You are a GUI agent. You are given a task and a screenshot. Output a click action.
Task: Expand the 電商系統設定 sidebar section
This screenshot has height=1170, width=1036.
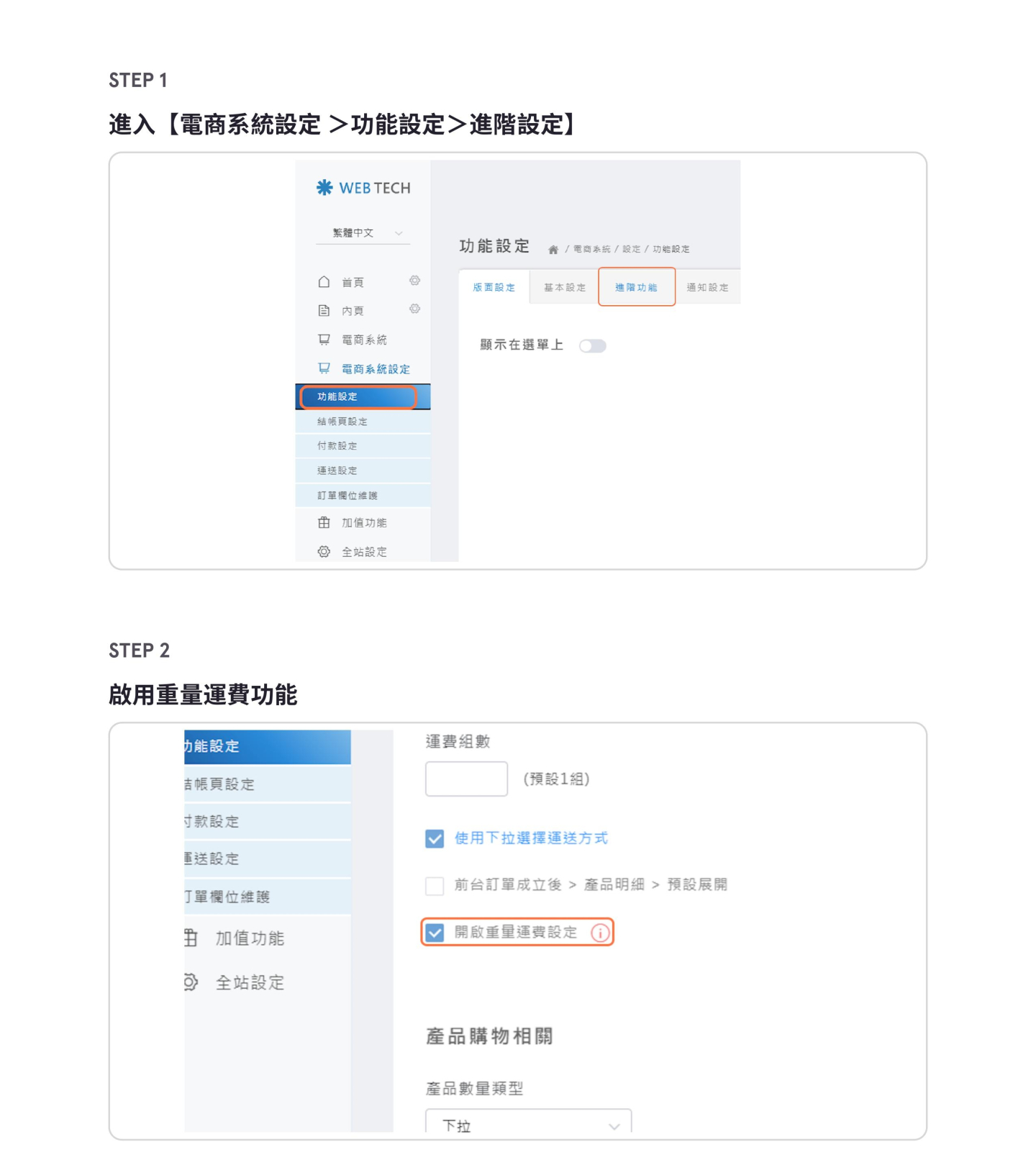tap(375, 369)
